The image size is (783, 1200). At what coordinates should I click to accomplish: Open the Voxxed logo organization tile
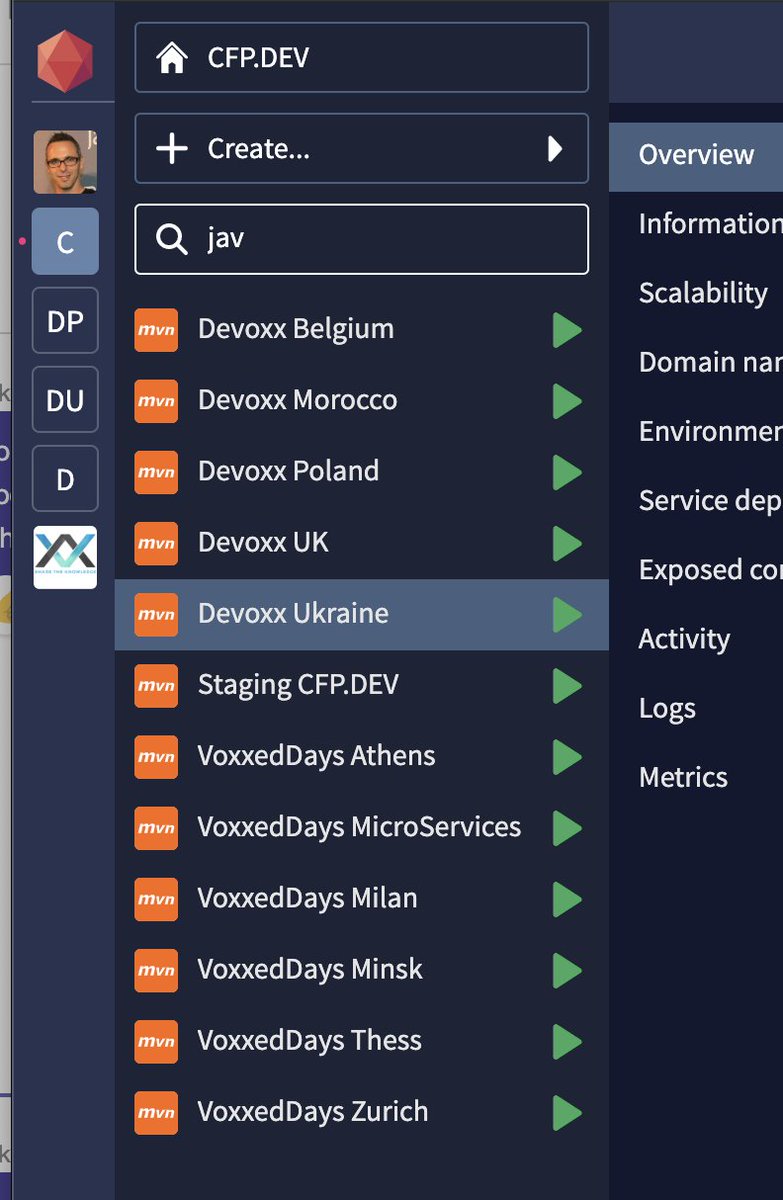pos(65,557)
